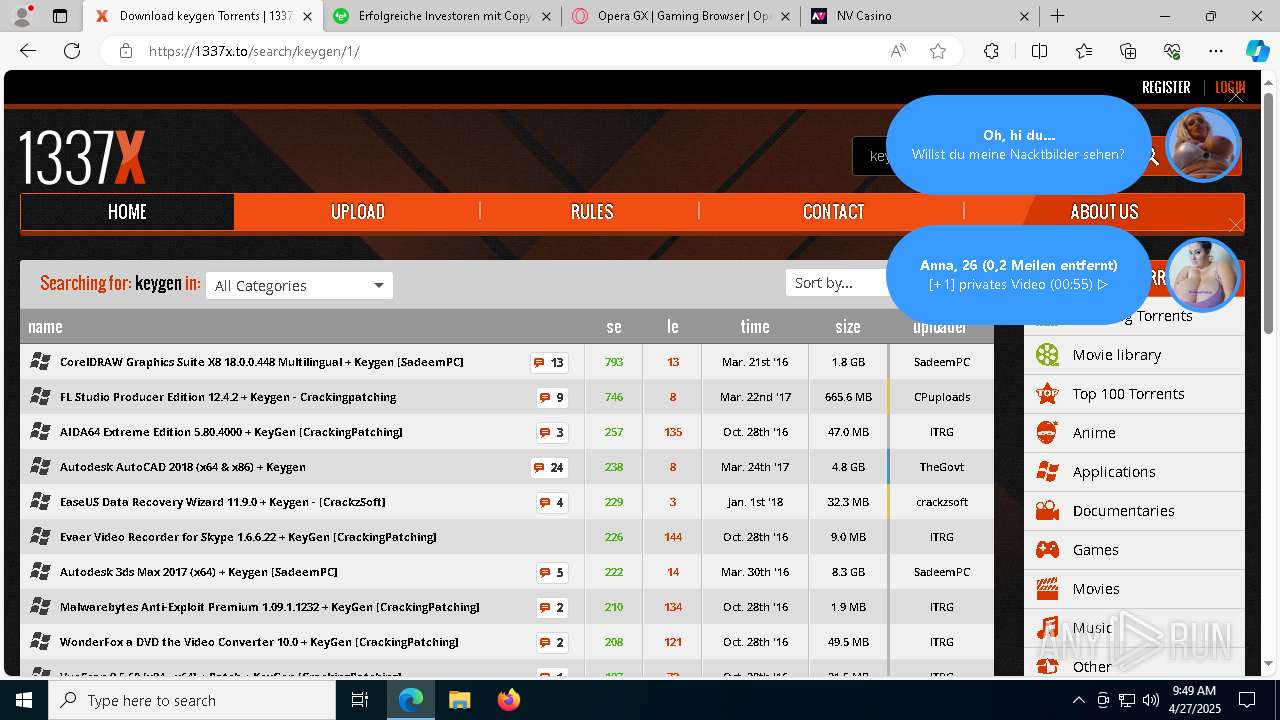The width and height of the screenshot is (1280, 720).
Task: Switch to Opera GX Gaming Browser tab
Action: (x=683, y=16)
